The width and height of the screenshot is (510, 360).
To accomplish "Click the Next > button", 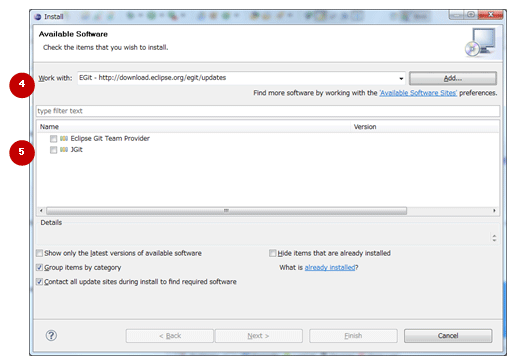I will pos(258,336).
